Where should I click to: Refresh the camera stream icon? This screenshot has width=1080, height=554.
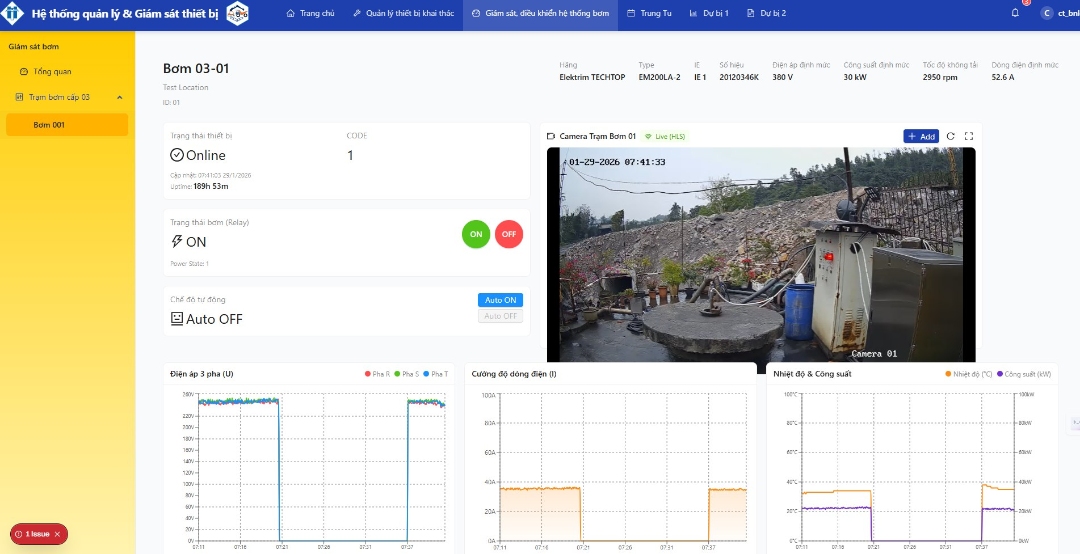[951, 136]
